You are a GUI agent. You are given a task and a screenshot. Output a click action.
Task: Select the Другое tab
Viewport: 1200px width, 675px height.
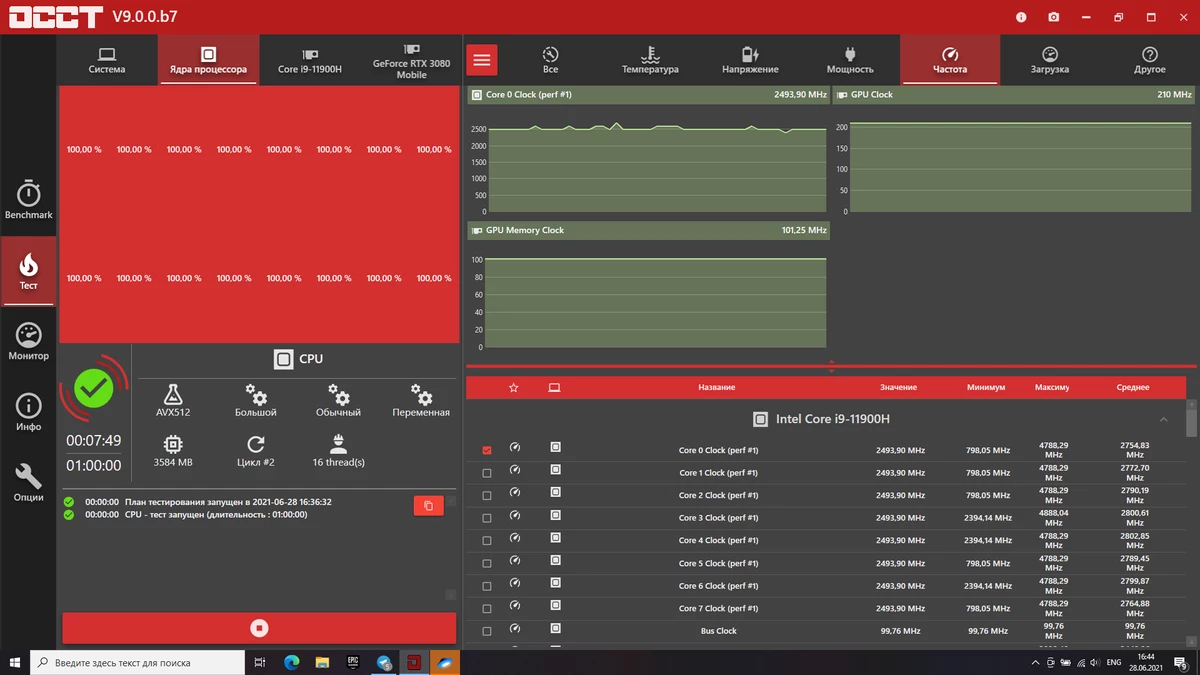coord(1150,60)
